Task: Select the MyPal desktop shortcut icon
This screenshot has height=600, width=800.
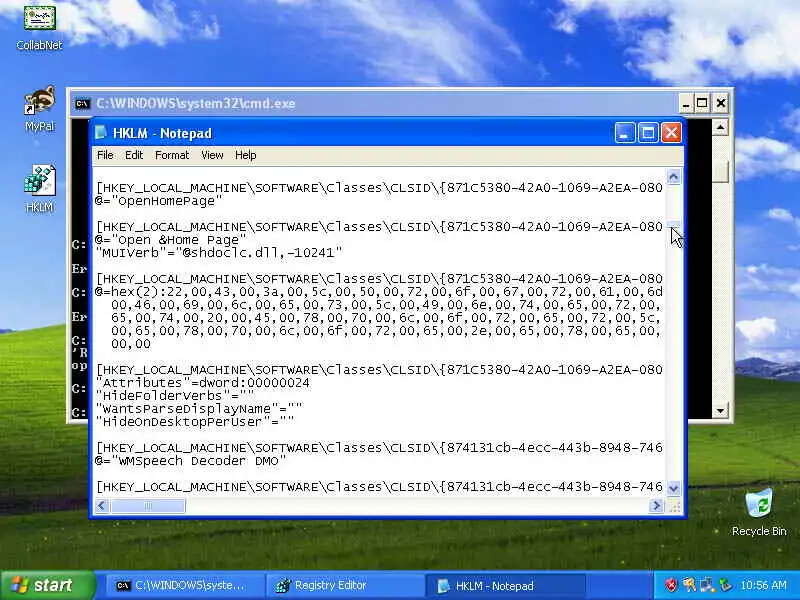Action: pyautogui.click(x=39, y=109)
